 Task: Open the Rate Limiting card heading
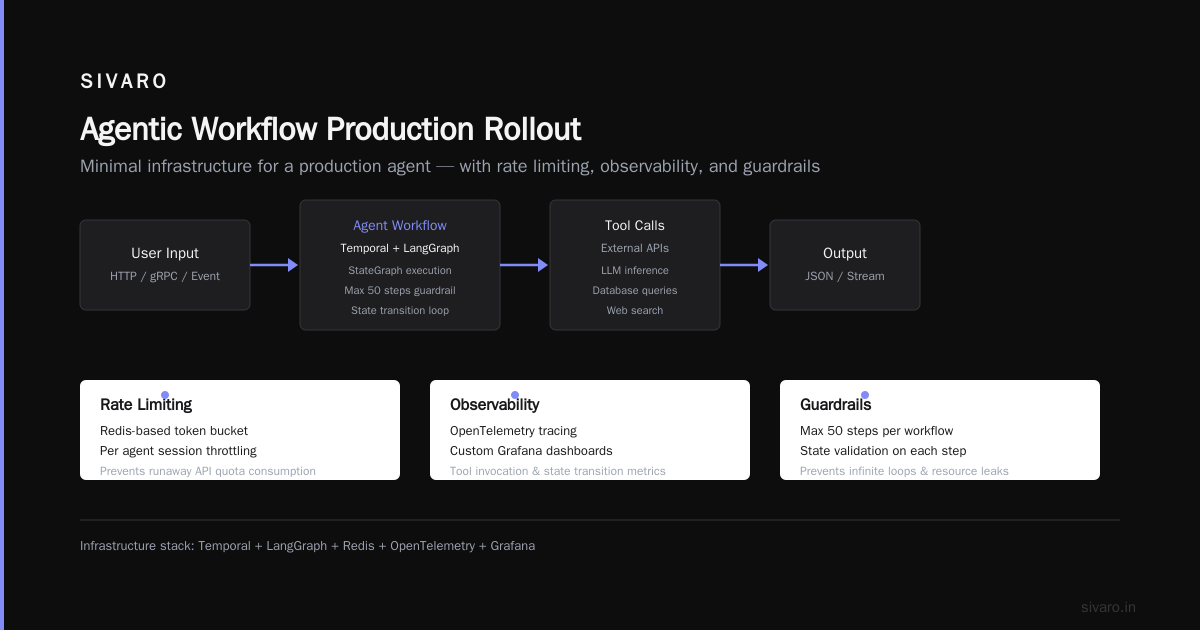click(x=146, y=405)
